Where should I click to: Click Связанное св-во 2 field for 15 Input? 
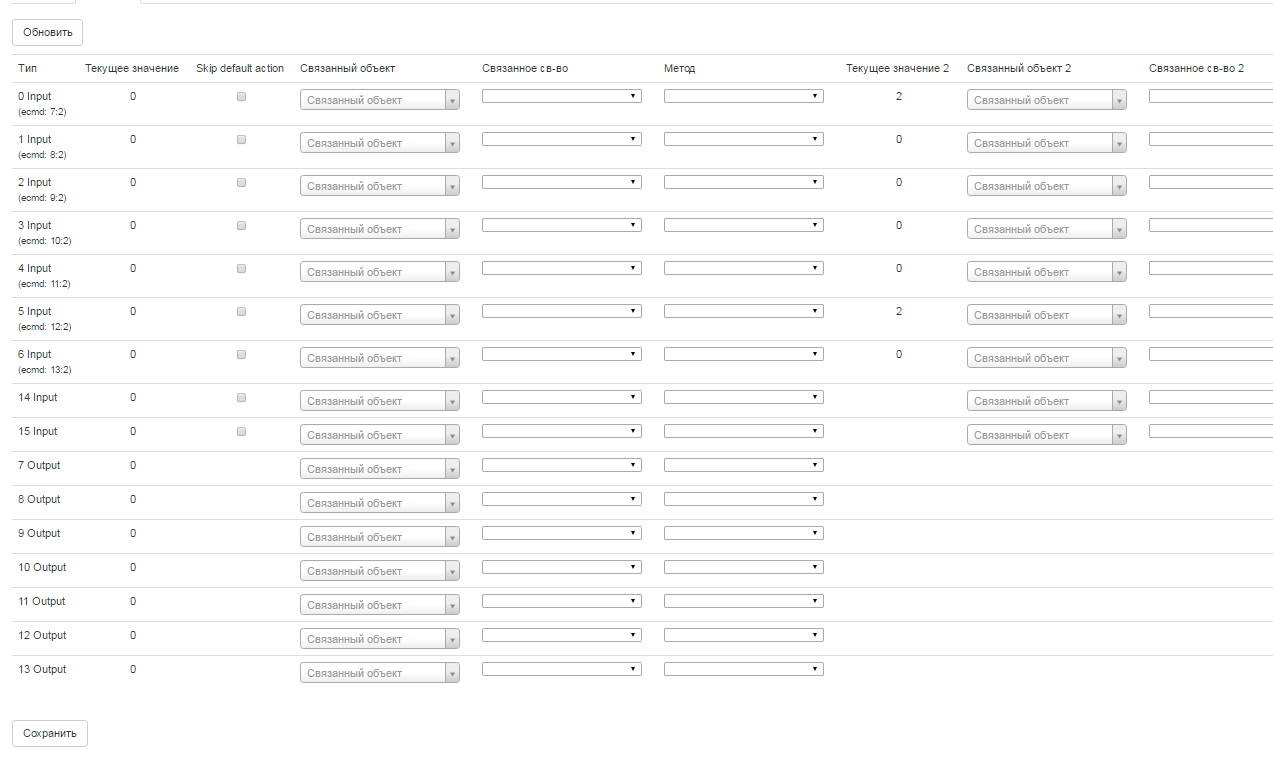[1210, 431]
